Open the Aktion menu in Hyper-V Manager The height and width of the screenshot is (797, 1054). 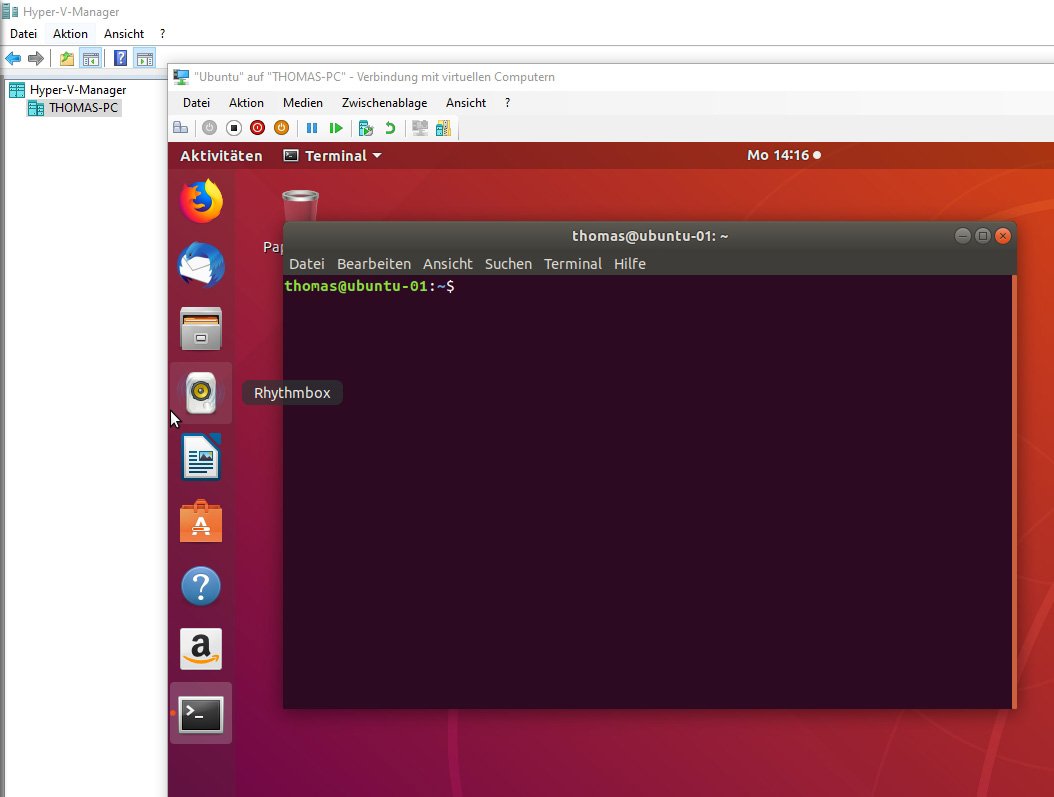tap(70, 33)
